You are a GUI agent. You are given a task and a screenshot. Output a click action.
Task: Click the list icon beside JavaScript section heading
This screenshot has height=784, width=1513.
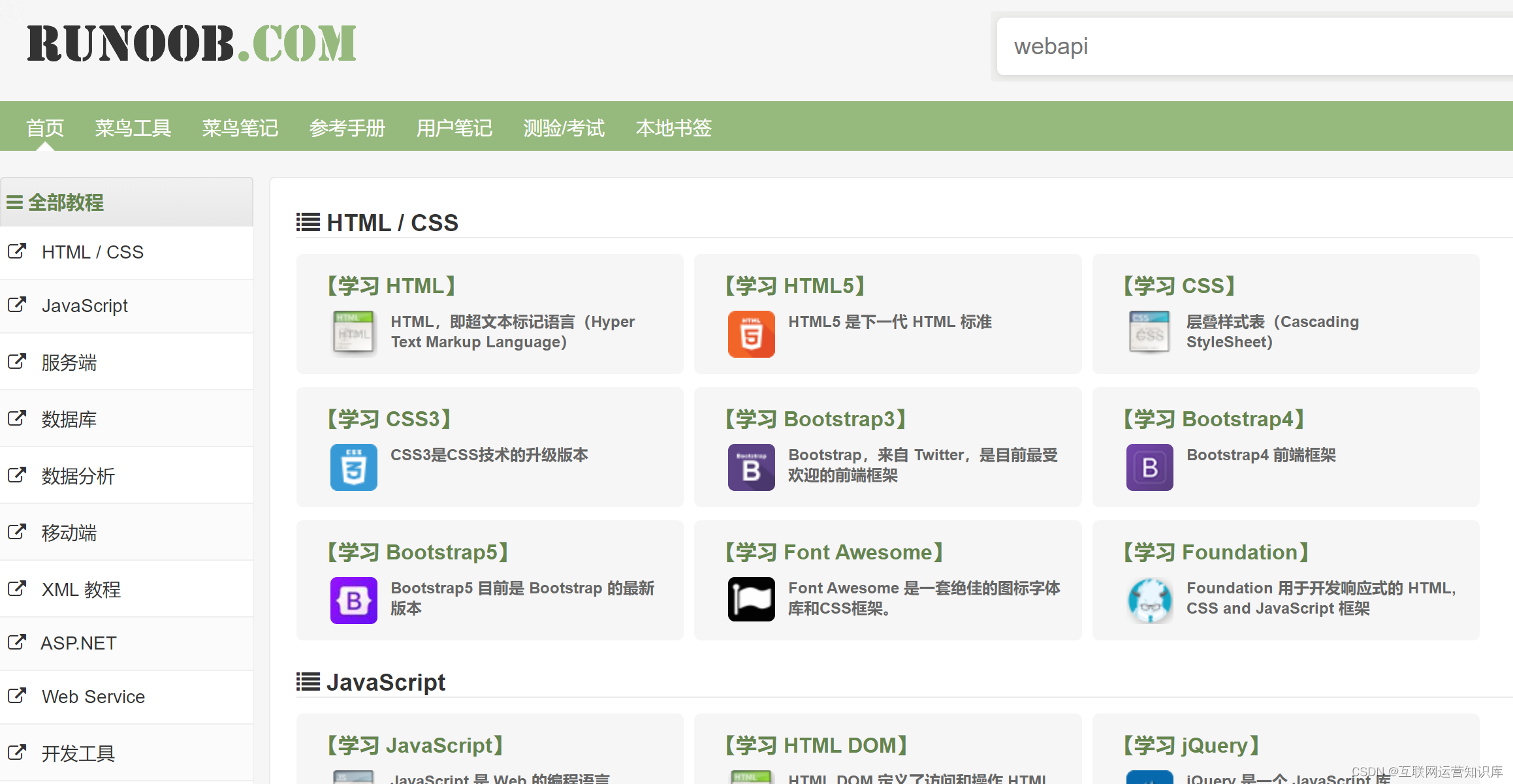(308, 682)
